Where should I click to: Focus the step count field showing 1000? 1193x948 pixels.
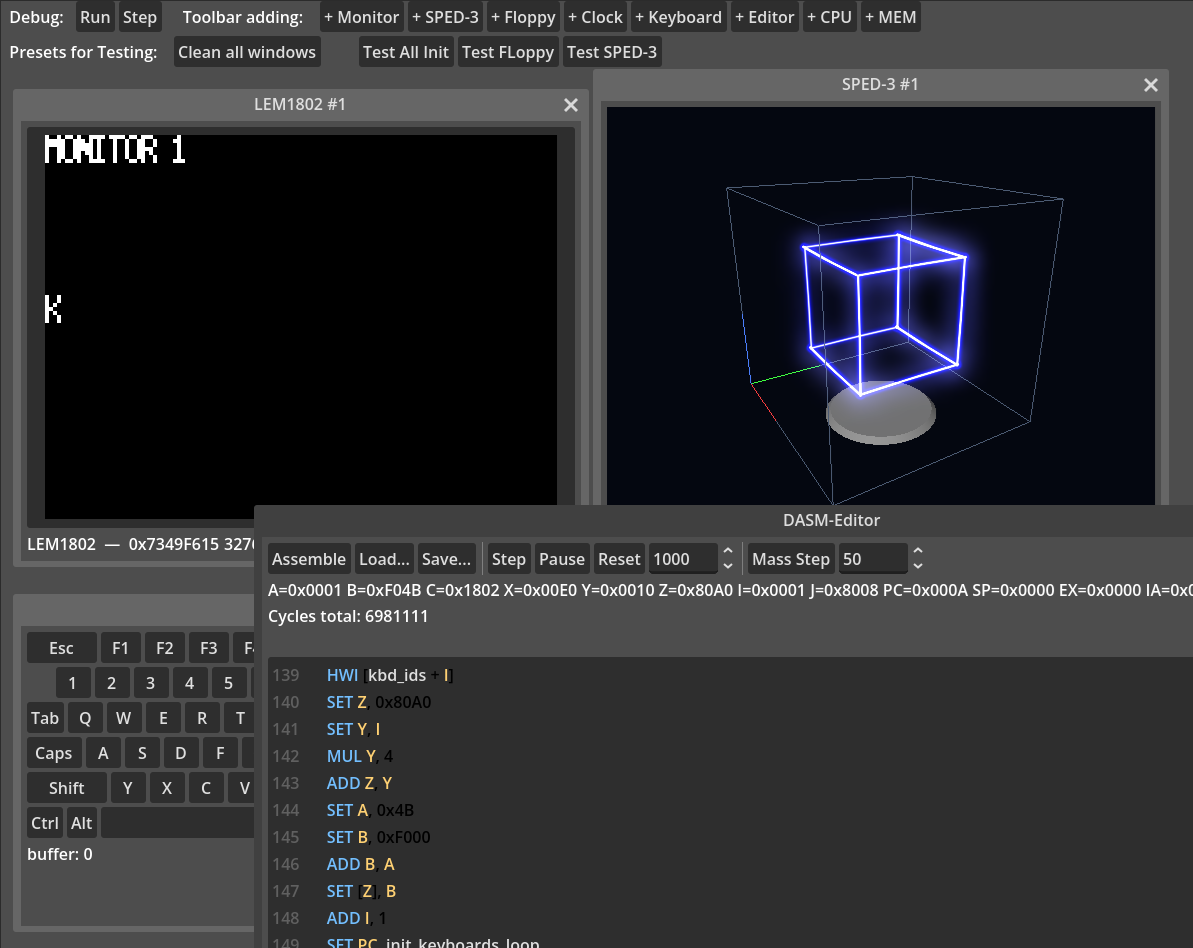(683, 559)
